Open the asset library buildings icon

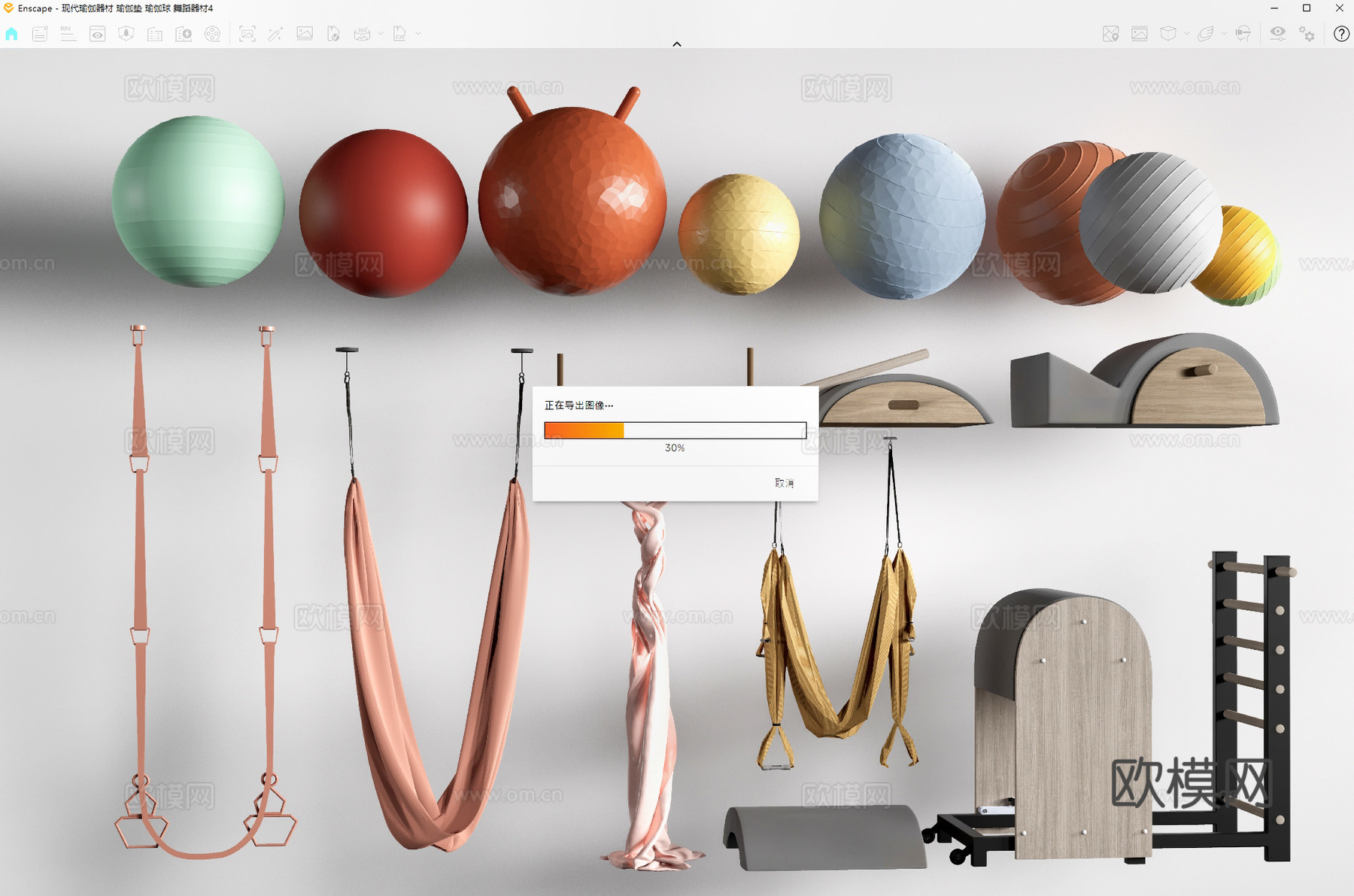click(x=155, y=34)
